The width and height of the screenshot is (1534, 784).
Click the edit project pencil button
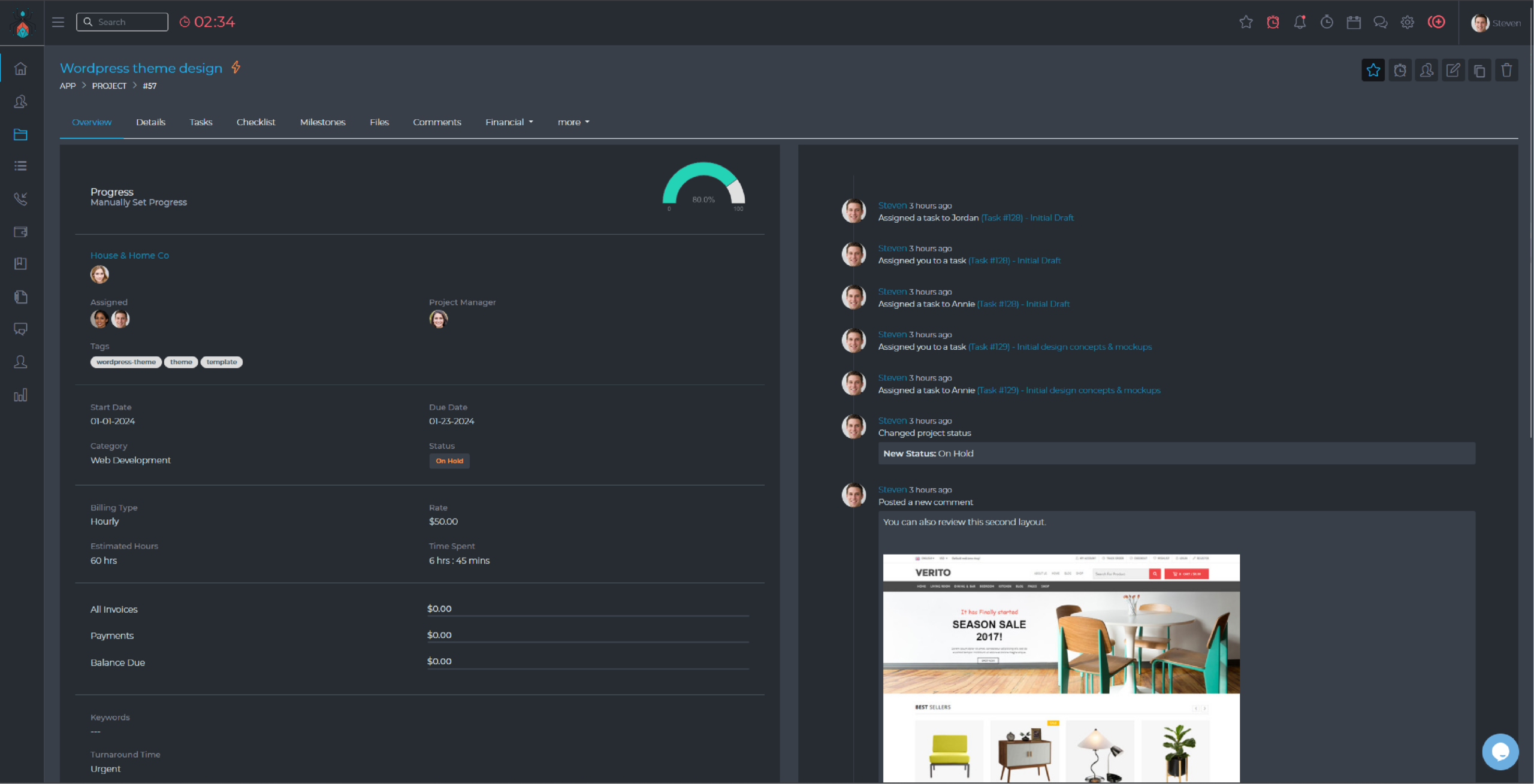pos(1453,70)
